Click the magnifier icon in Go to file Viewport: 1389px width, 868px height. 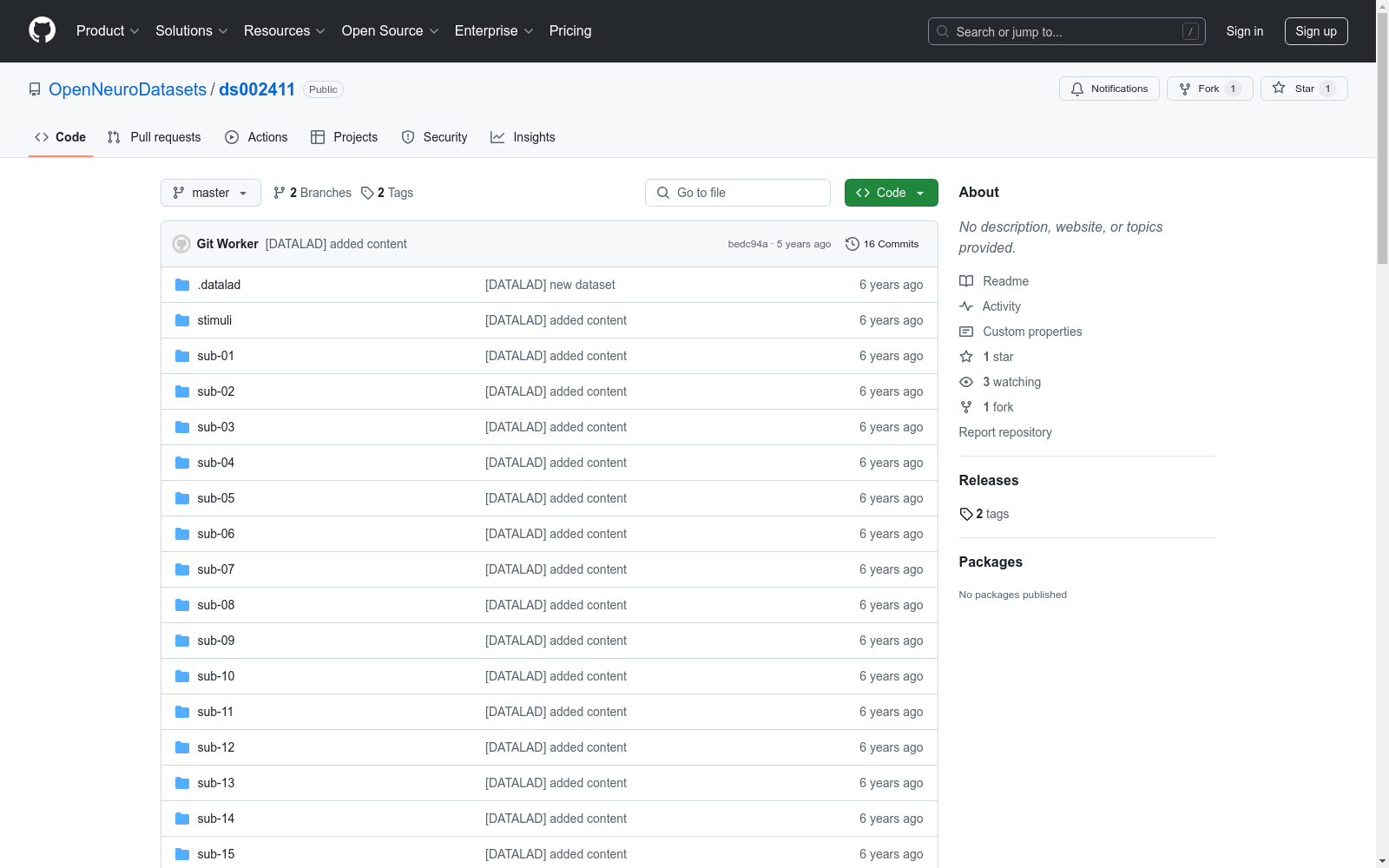click(x=663, y=193)
